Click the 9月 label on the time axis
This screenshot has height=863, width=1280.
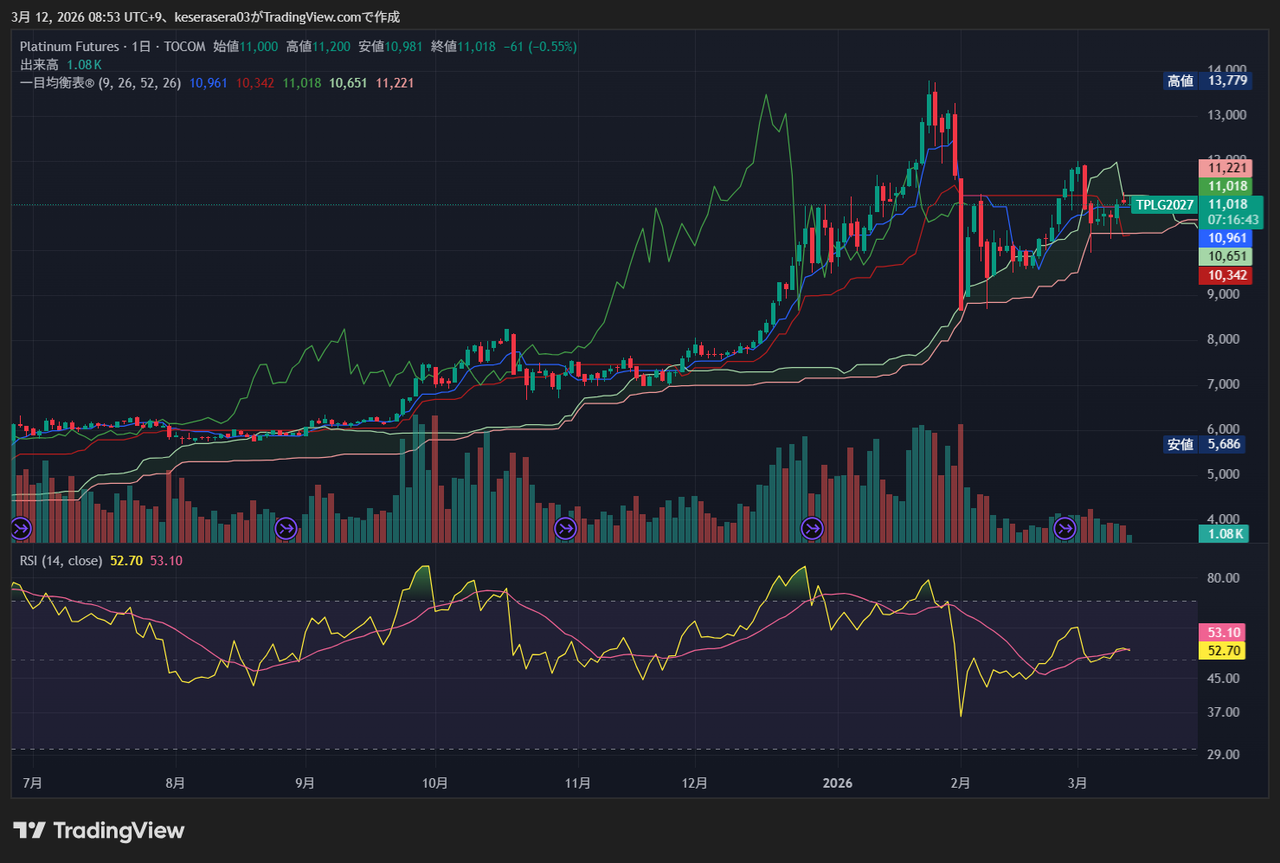point(306,783)
